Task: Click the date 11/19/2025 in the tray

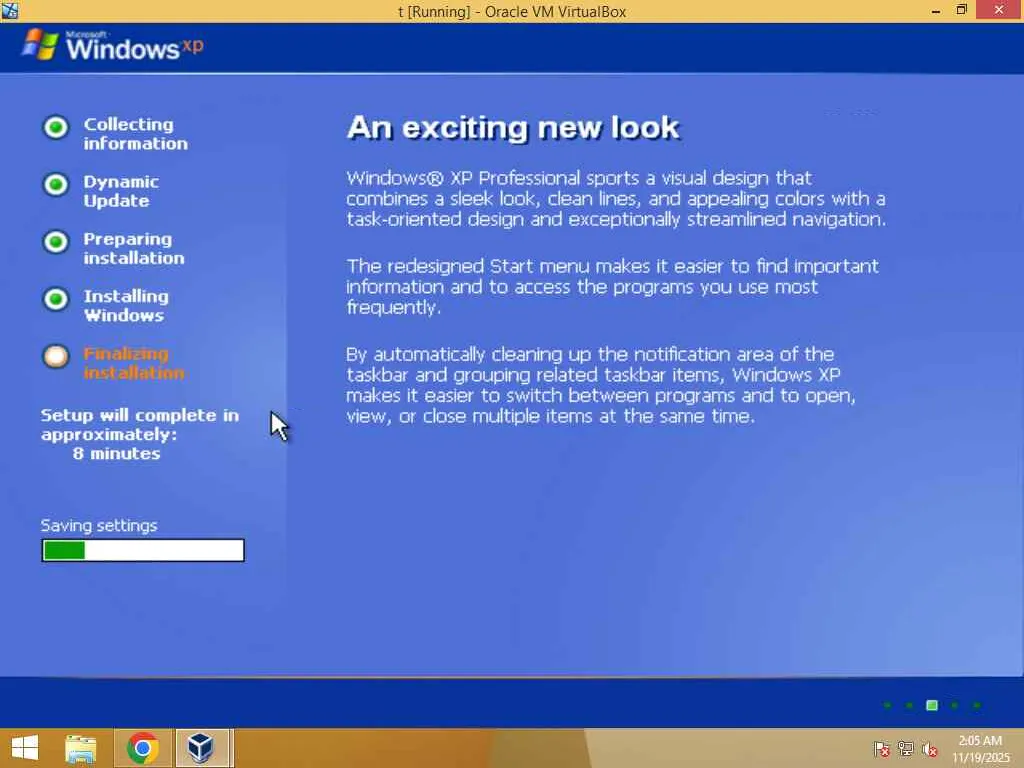Action: click(981, 758)
